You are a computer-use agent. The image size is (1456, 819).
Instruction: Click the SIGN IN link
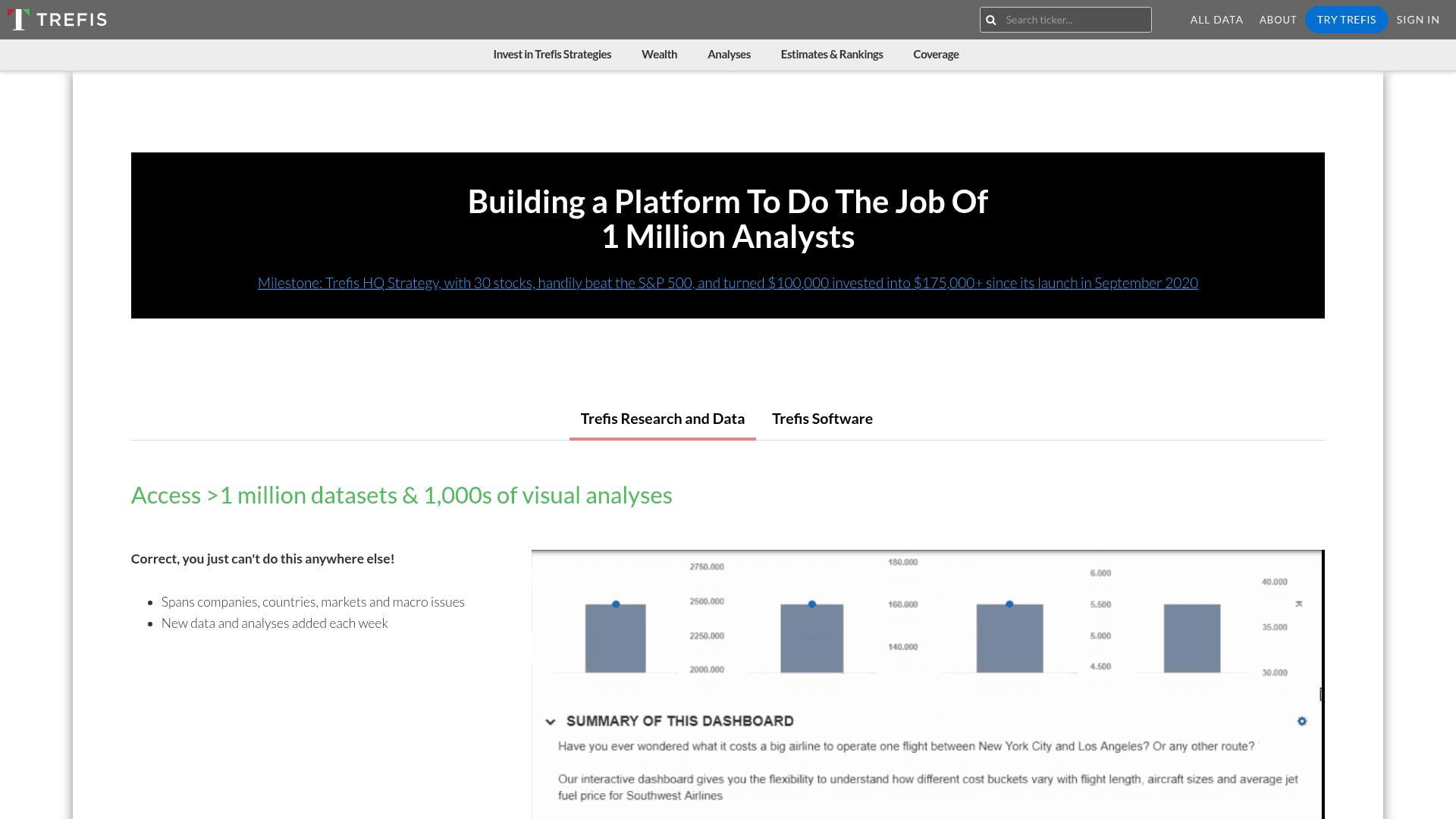(x=1417, y=19)
